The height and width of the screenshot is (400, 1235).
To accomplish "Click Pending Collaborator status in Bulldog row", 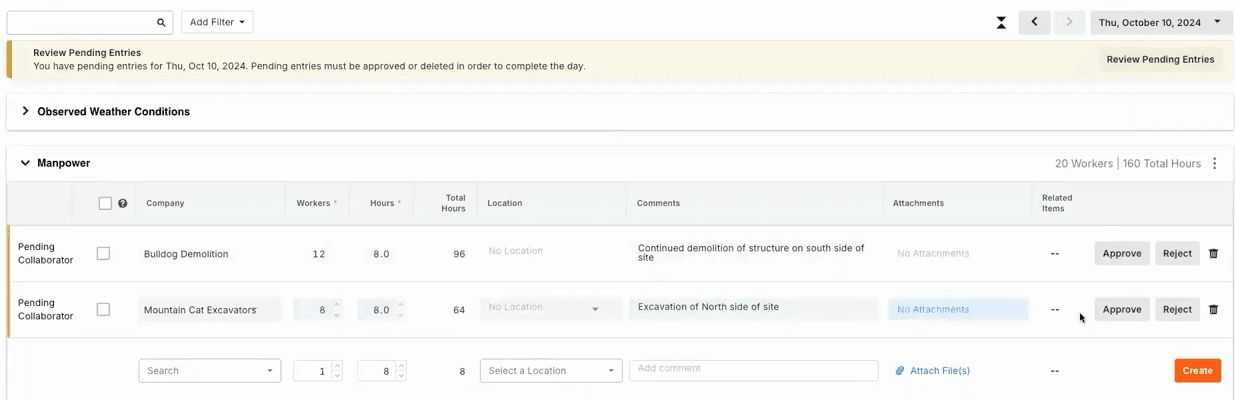I will tap(46, 253).
